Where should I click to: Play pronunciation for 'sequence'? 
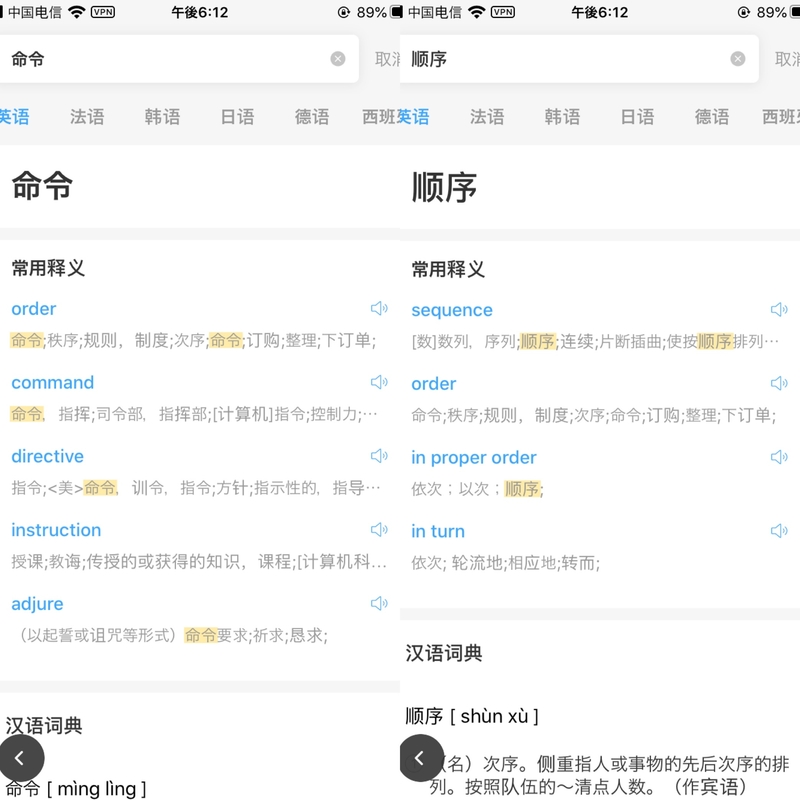(x=779, y=309)
